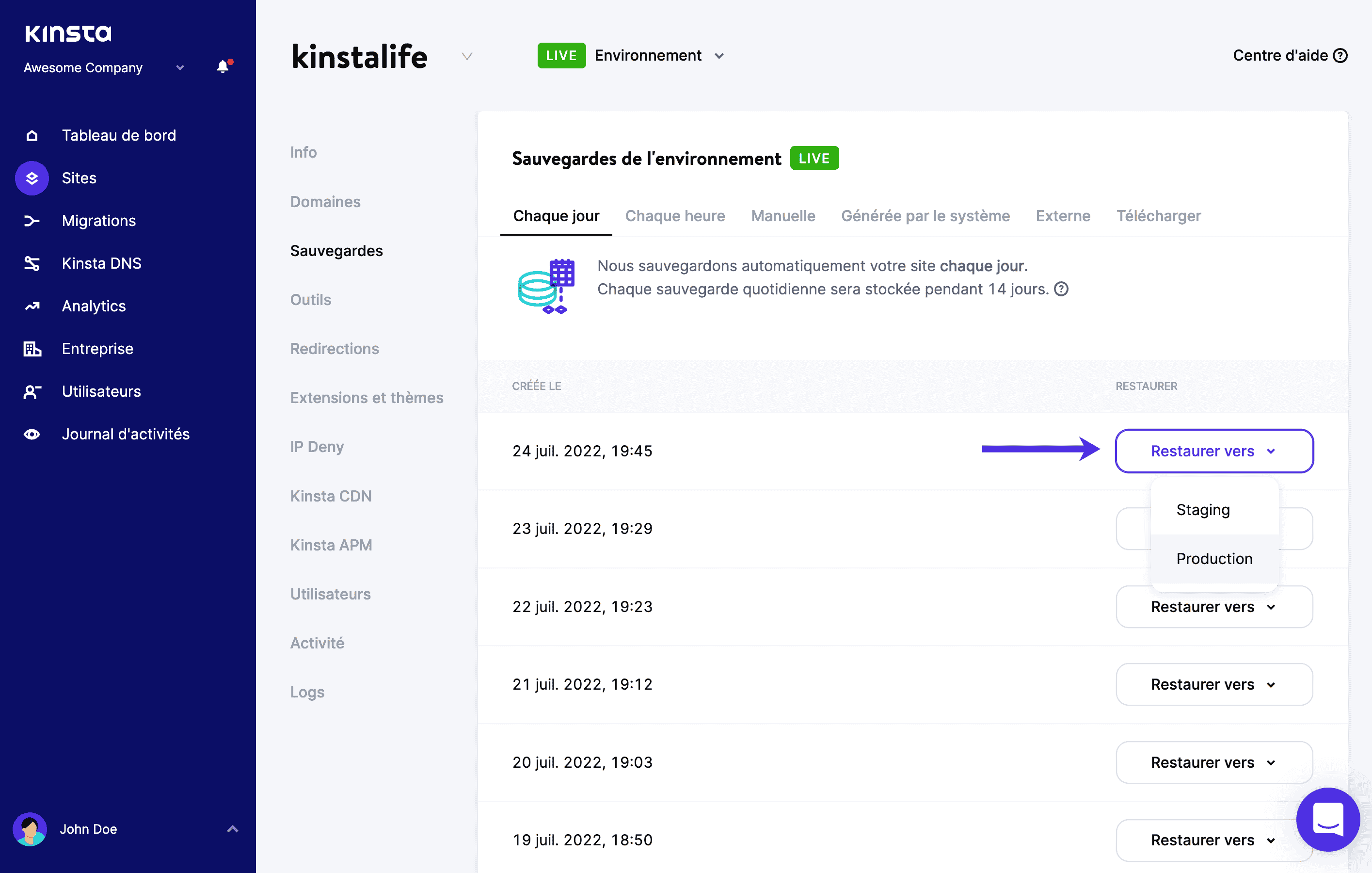
Task: Click the Analytics chart icon
Action: click(x=32, y=306)
